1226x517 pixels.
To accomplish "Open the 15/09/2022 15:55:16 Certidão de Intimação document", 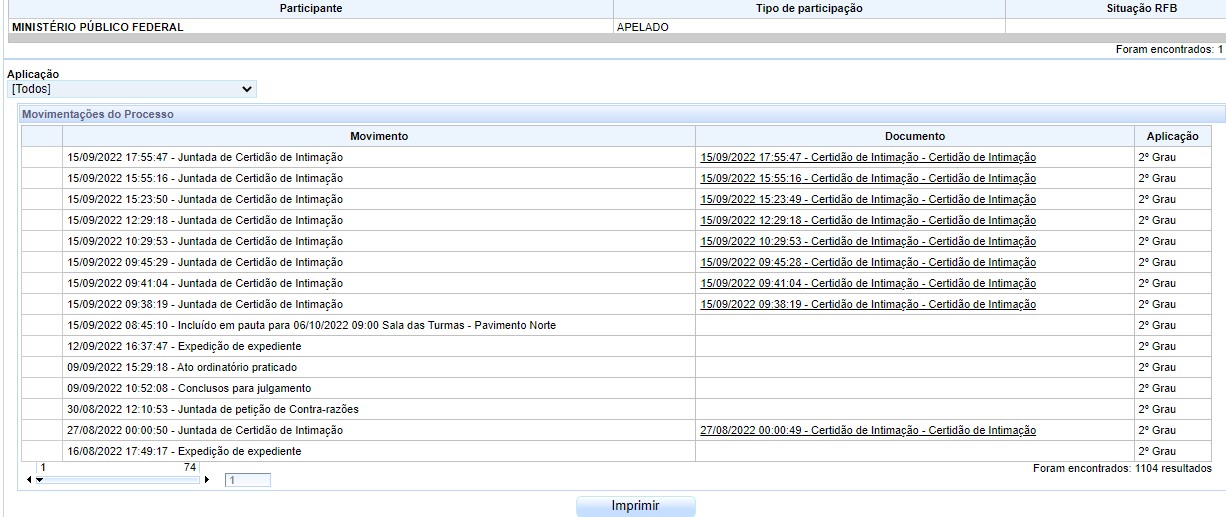I will (x=868, y=179).
